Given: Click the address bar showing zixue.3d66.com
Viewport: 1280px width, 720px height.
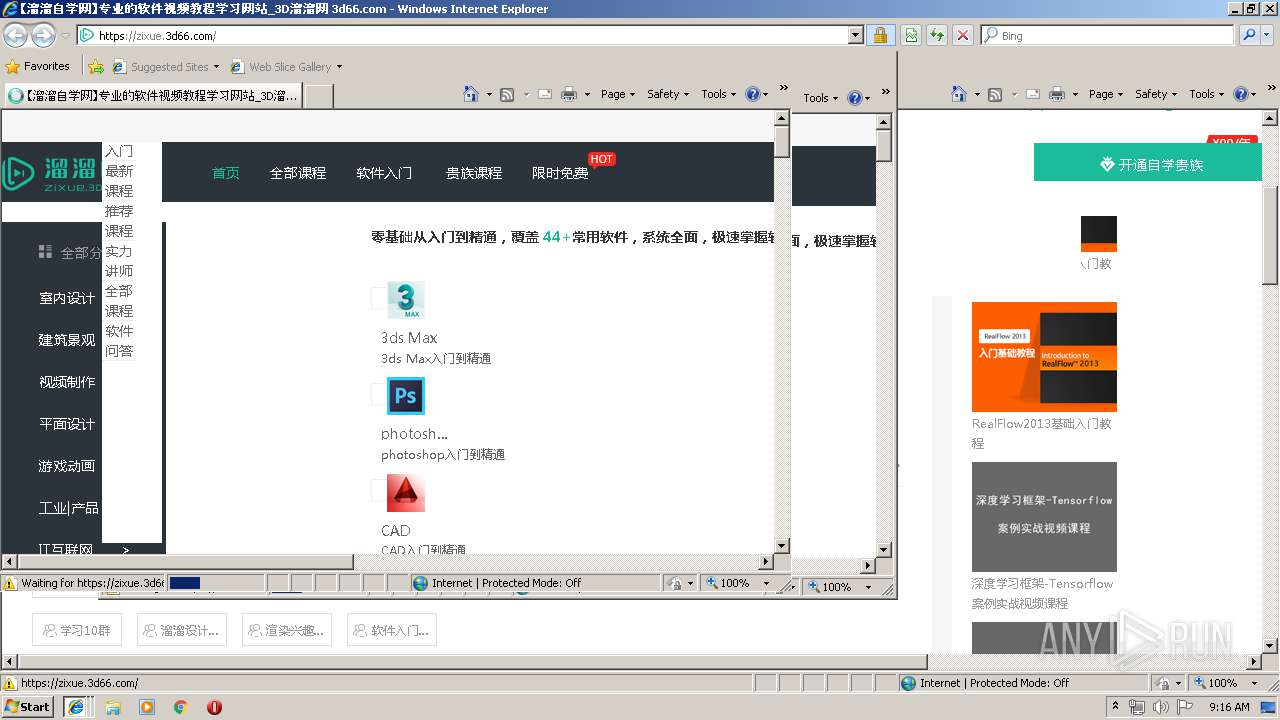Looking at the screenshot, I should pos(463,35).
